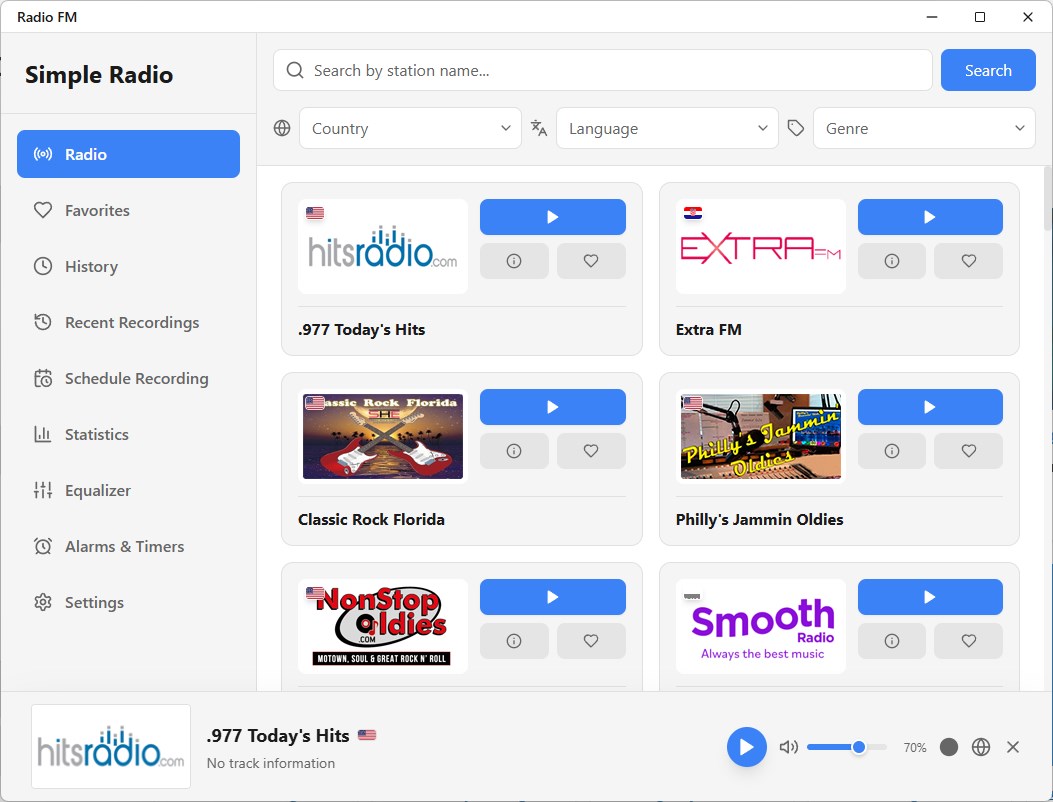Add Smooth Radio to favorites
Image resolution: width=1053 pixels, height=802 pixels.
coord(968,641)
